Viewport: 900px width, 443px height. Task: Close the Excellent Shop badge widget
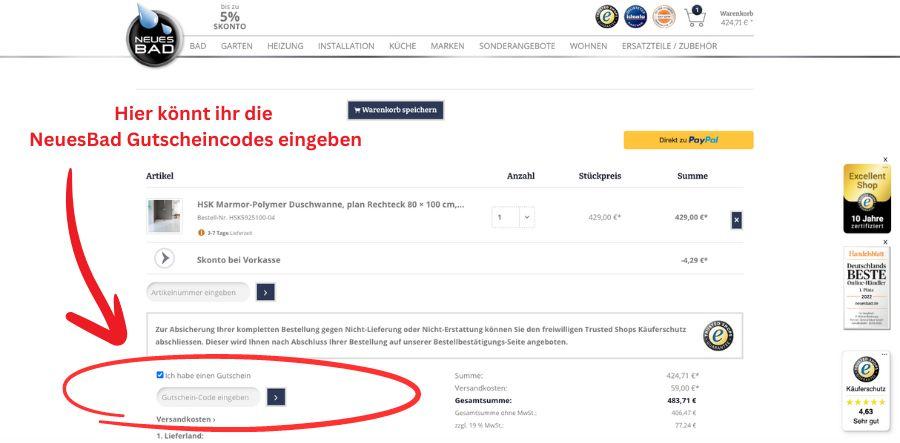coord(884,159)
